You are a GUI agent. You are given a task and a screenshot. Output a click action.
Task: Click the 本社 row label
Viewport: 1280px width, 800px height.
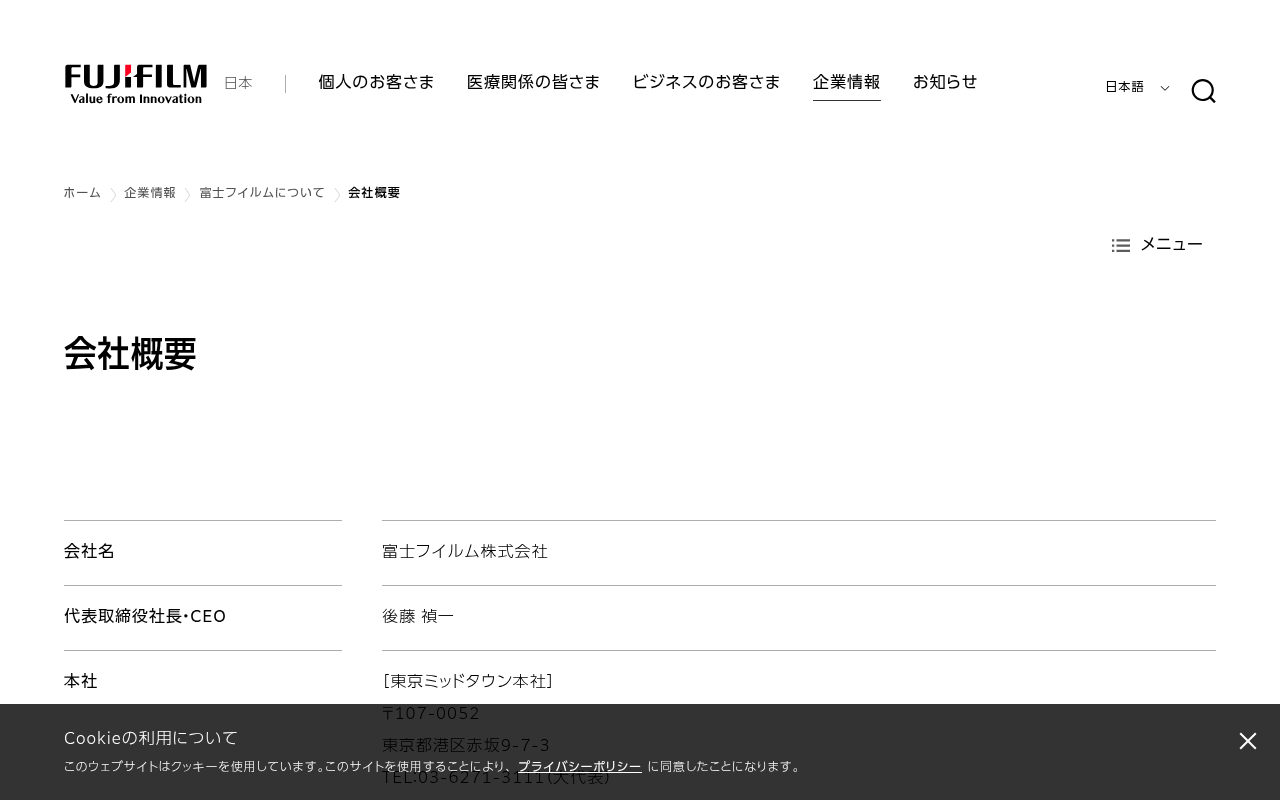[81, 681]
